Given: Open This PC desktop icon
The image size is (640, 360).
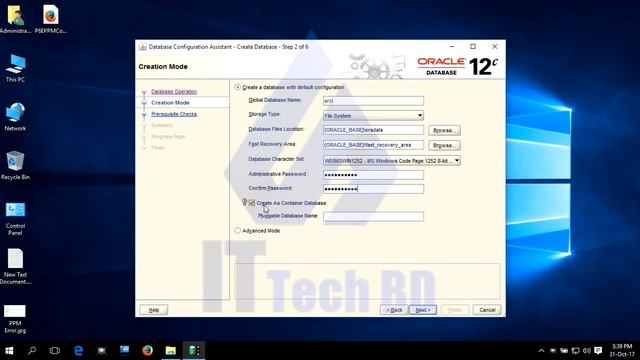Looking at the screenshot, I should point(16,68).
